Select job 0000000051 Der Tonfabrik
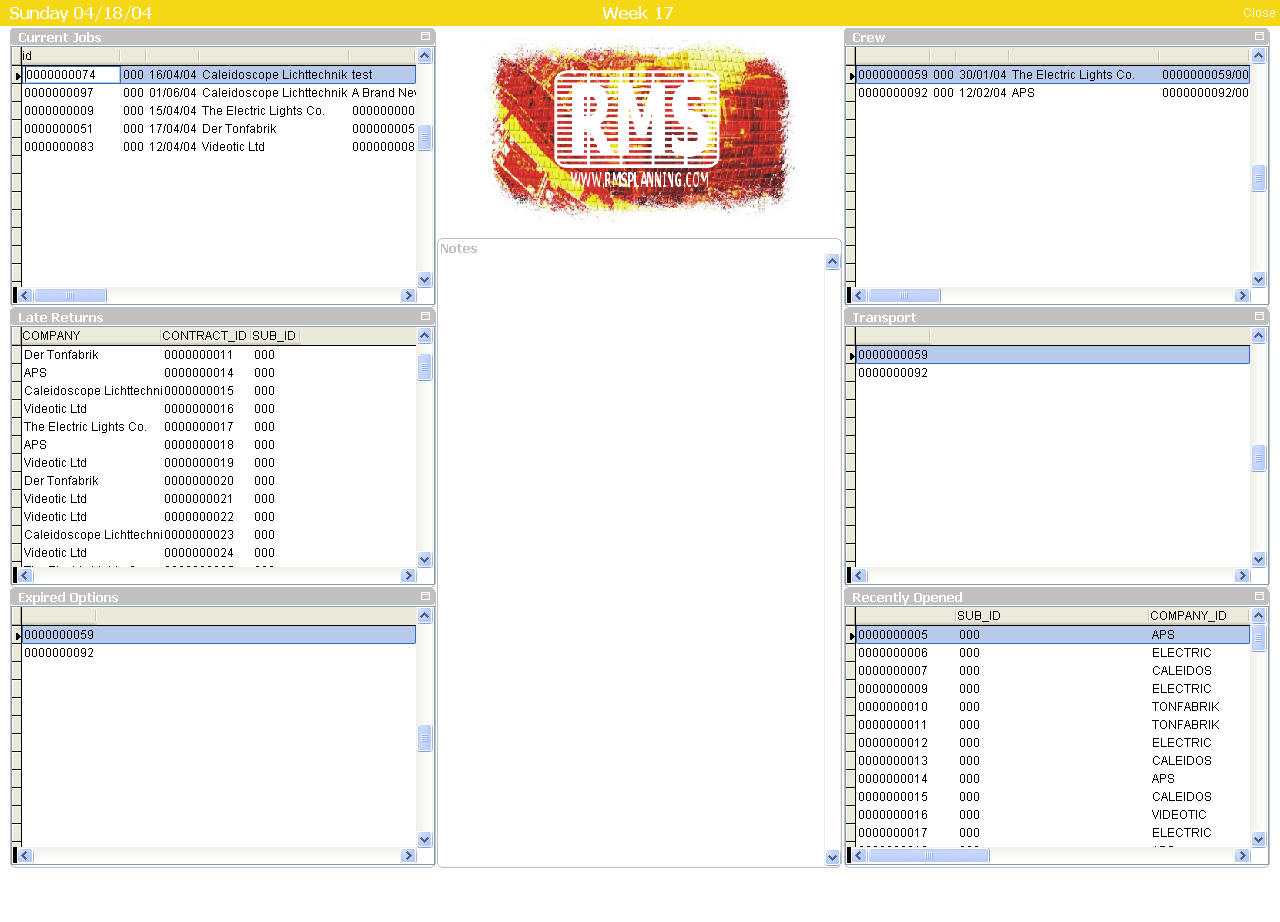Image resolution: width=1280 pixels, height=922 pixels. [x=219, y=129]
